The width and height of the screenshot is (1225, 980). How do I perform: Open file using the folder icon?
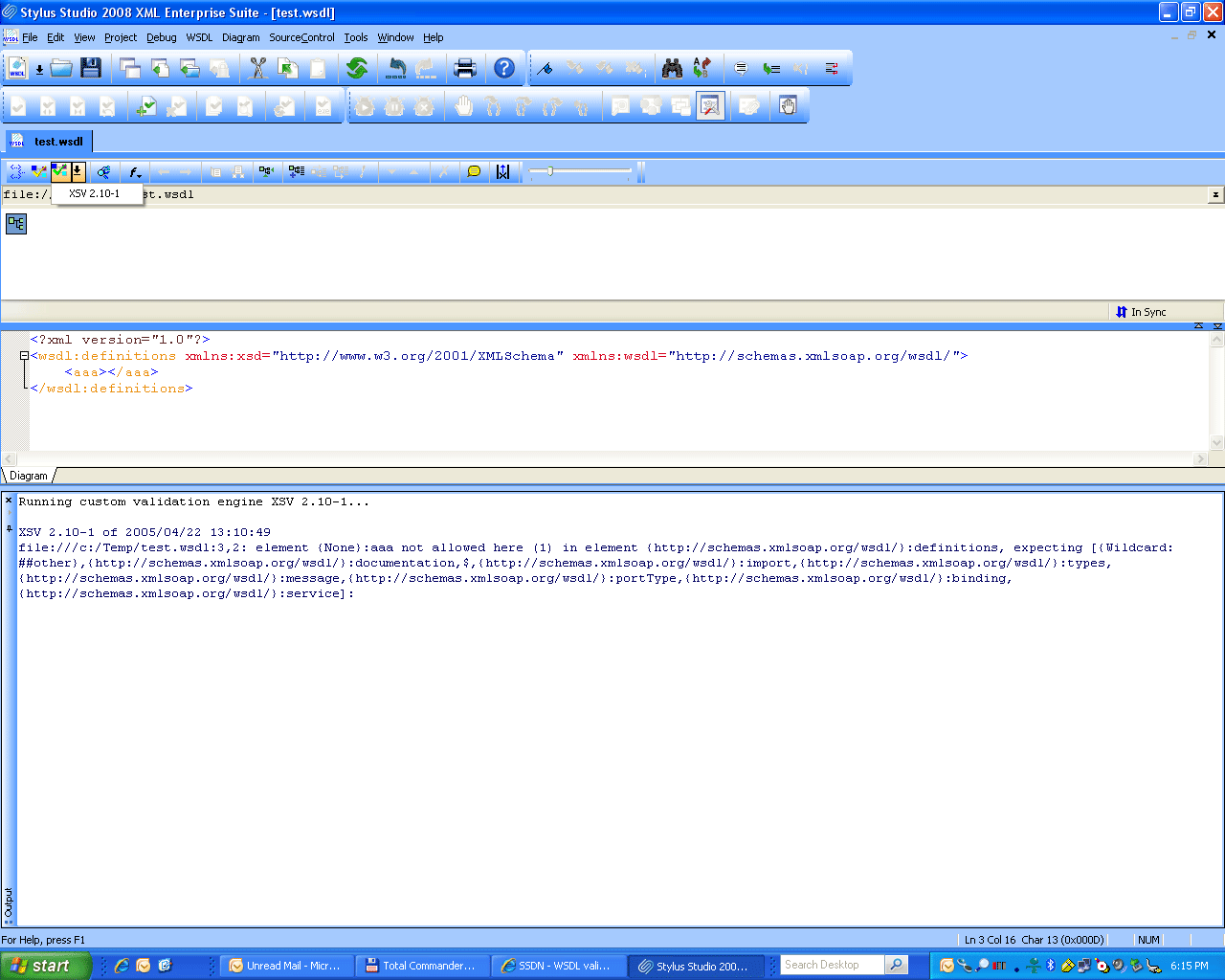pos(61,68)
